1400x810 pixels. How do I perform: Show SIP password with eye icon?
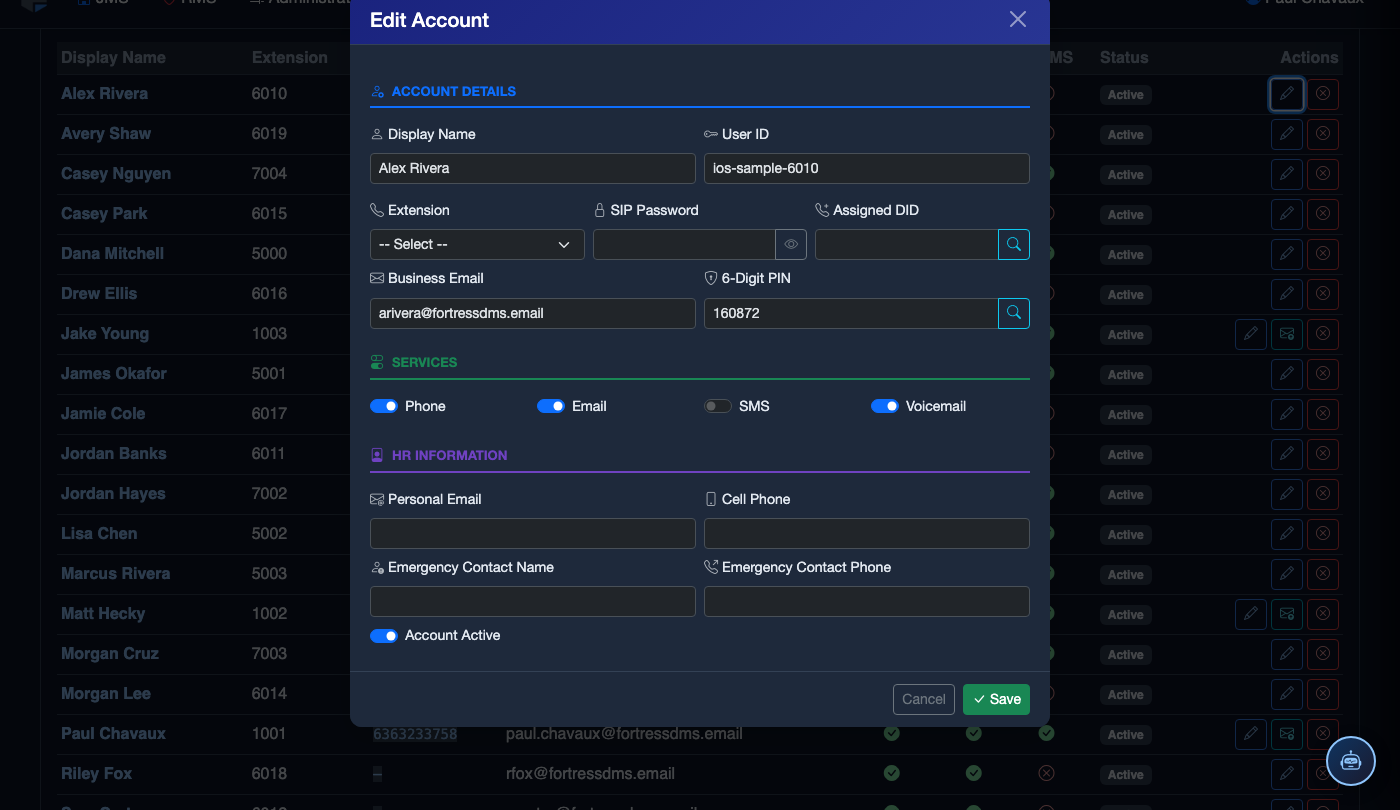click(791, 244)
